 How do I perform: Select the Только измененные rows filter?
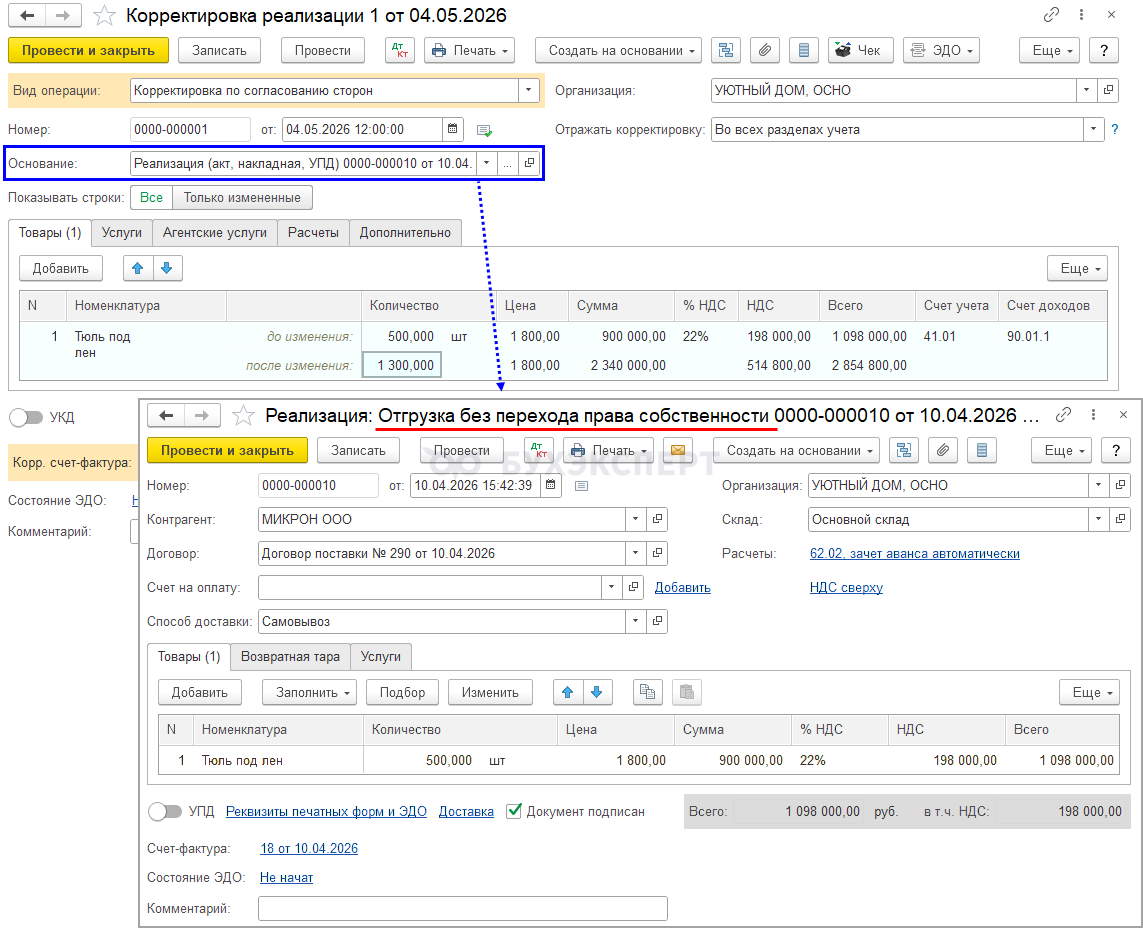(243, 198)
